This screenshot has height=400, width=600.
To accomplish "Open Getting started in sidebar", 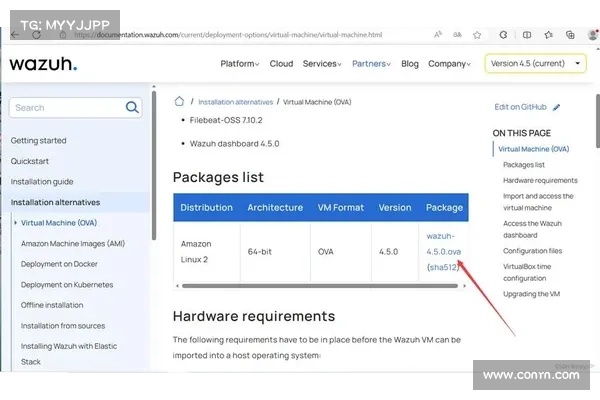I will pos(38,140).
